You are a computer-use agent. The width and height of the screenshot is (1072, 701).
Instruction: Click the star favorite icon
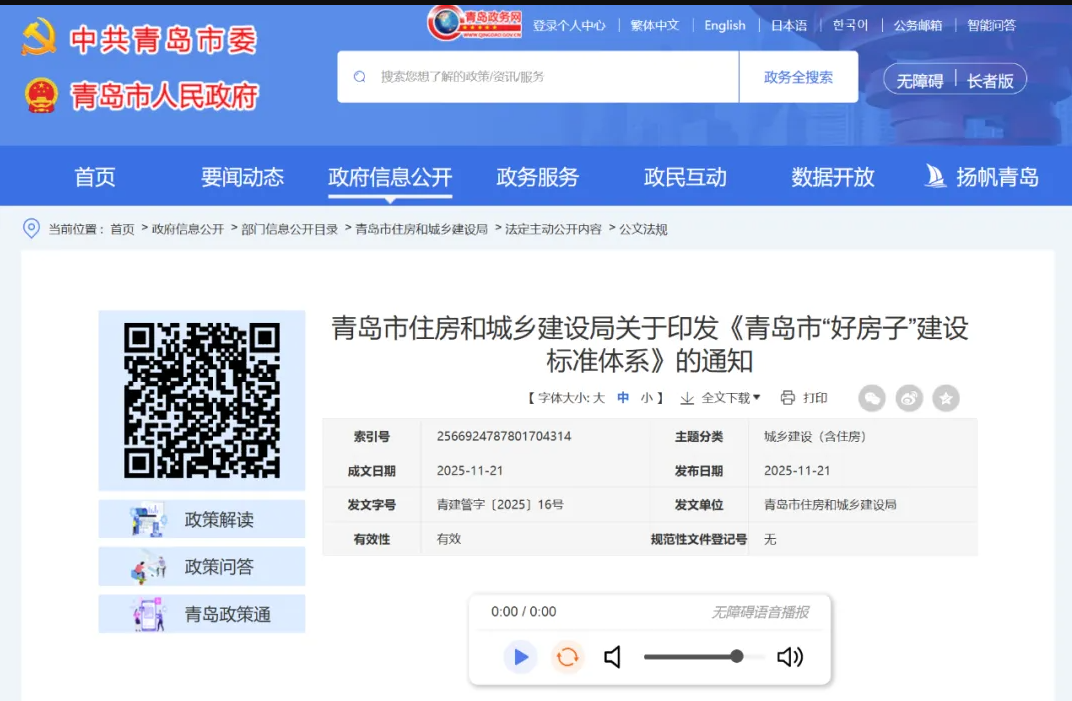tap(945, 398)
